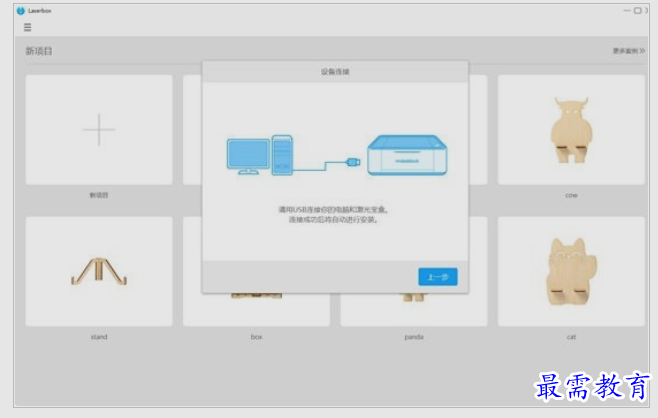Click the USB plug illustration
658x418 pixels.
click(x=353, y=162)
